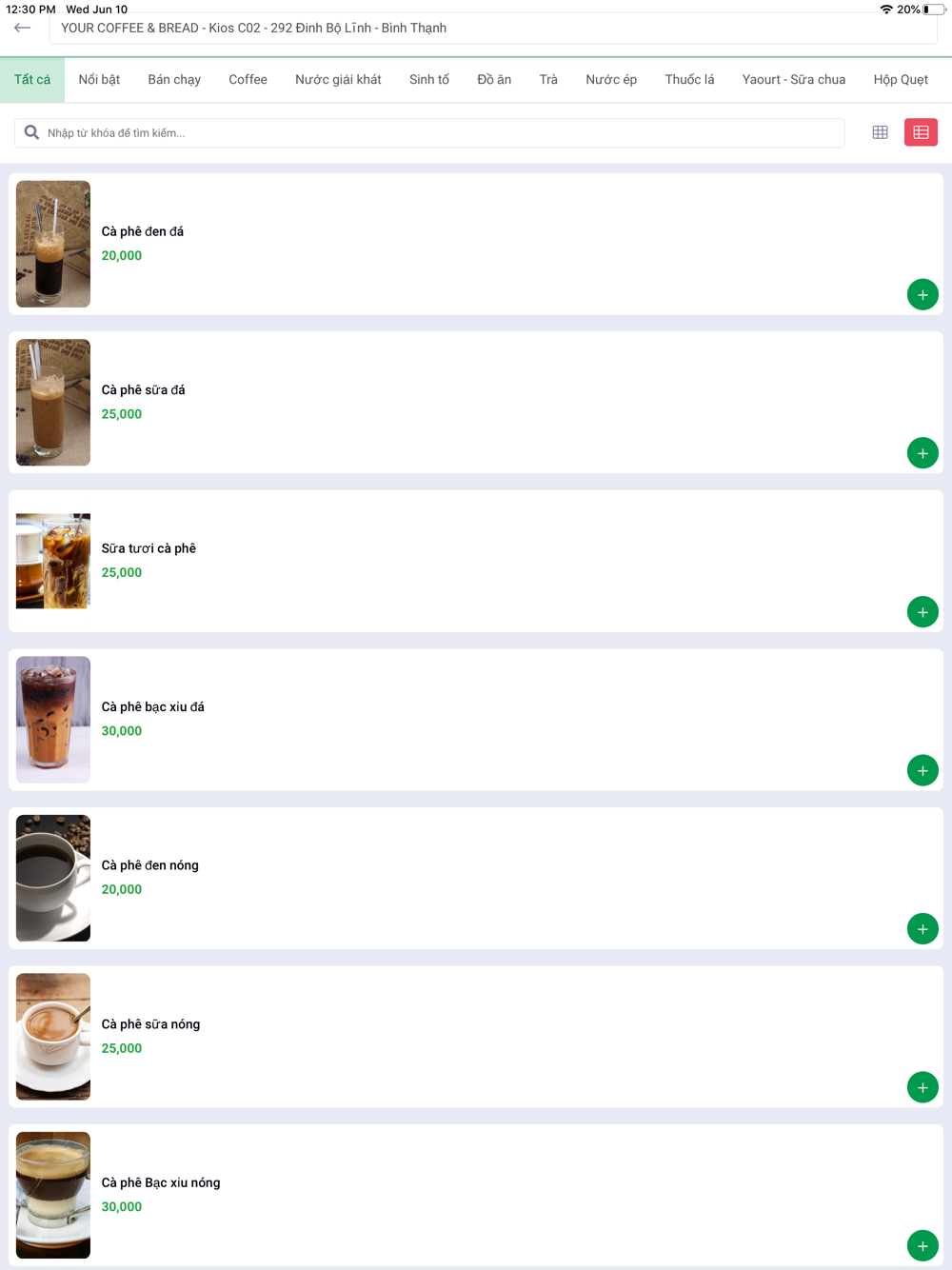Image resolution: width=952 pixels, height=1270 pixels.
Task: Focus the keyword search field
Action: pyautogui.click(x=429, y=133)
